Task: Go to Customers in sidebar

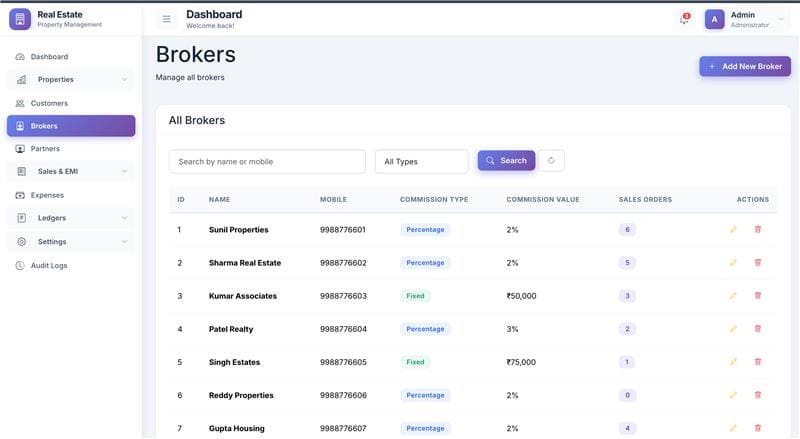Action: (49, 103)
